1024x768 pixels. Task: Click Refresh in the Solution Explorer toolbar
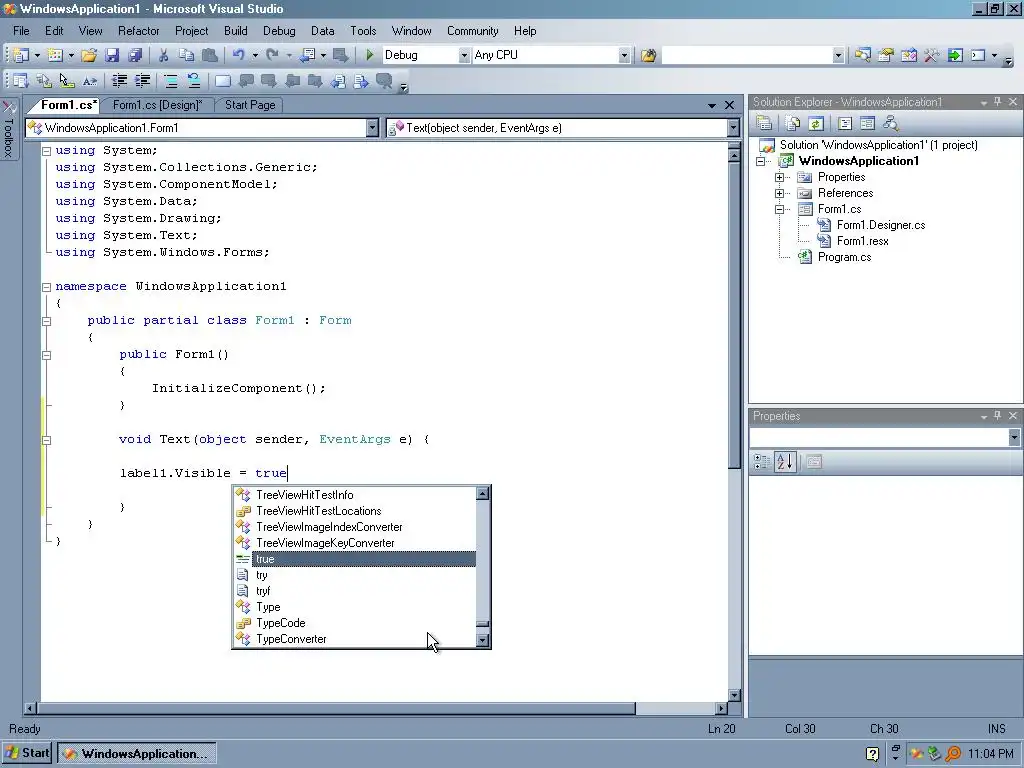coord(816,123)
